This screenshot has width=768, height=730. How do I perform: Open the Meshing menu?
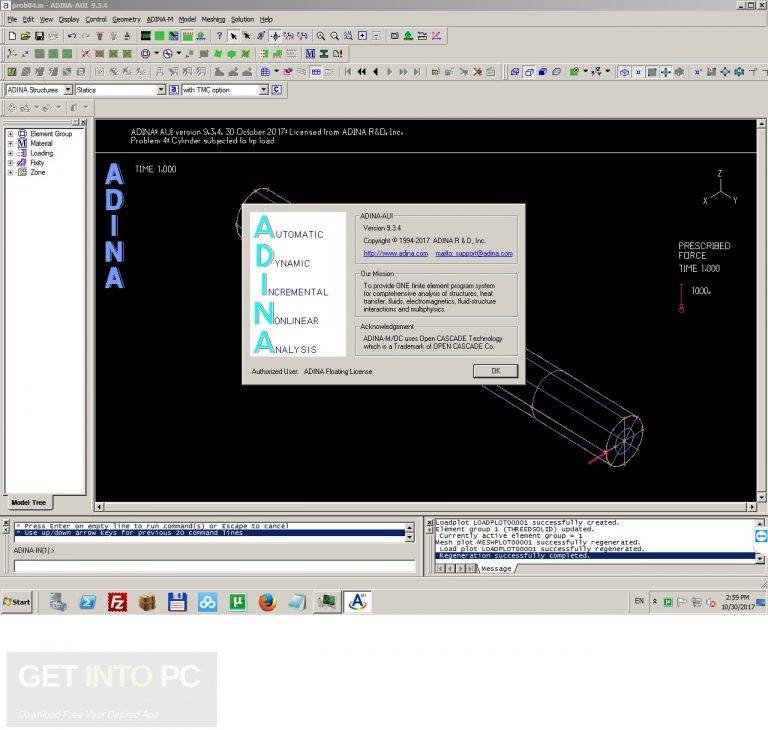(x=214, y=20)
